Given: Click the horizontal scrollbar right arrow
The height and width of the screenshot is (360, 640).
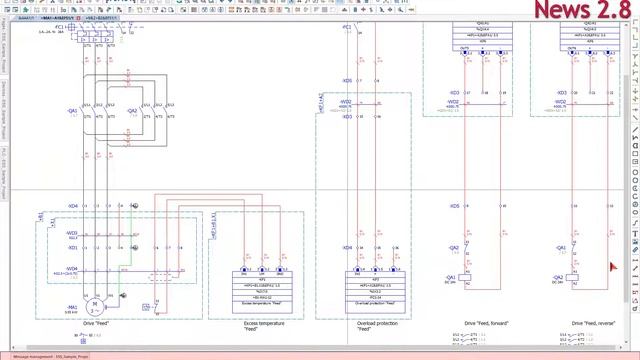Looking at the screenshot, I should (x=621, y=347).
